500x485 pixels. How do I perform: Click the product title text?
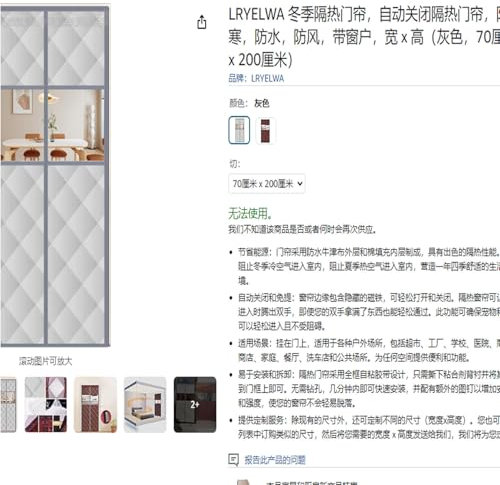364,37
